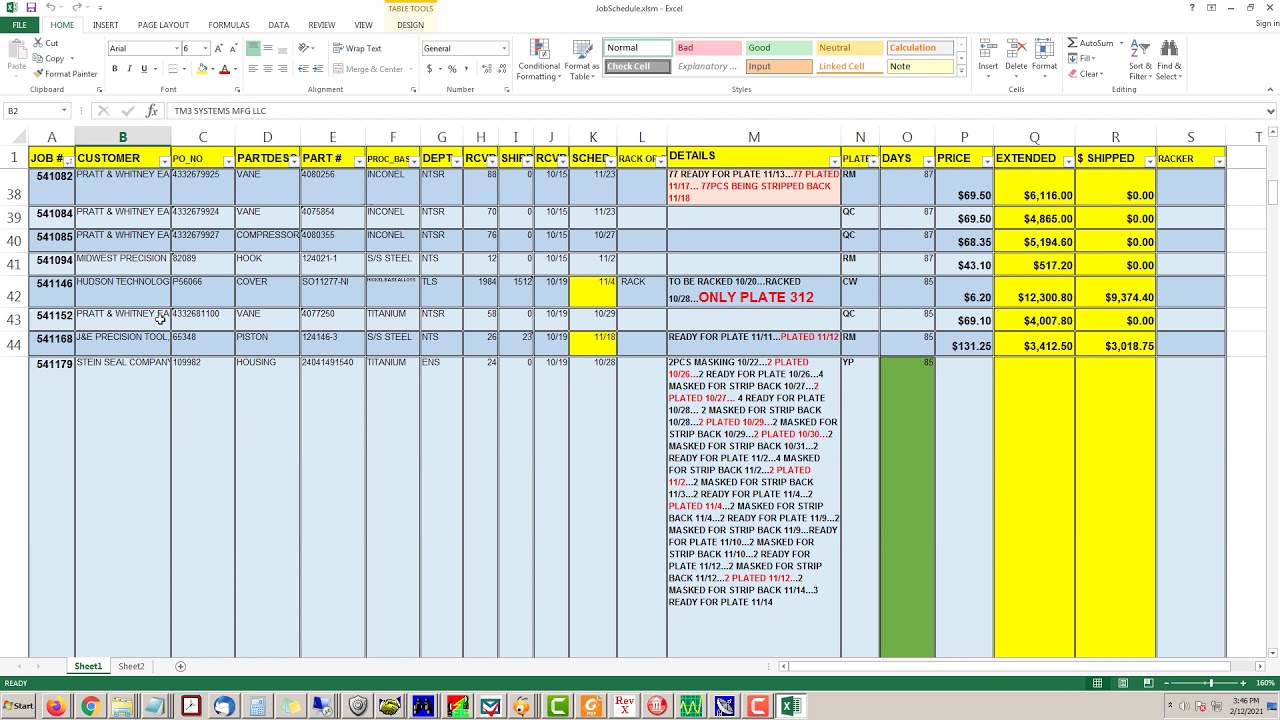The image size is (1280, 720).
Task: Click the Cut scissors icon
Action: [38, 43]
